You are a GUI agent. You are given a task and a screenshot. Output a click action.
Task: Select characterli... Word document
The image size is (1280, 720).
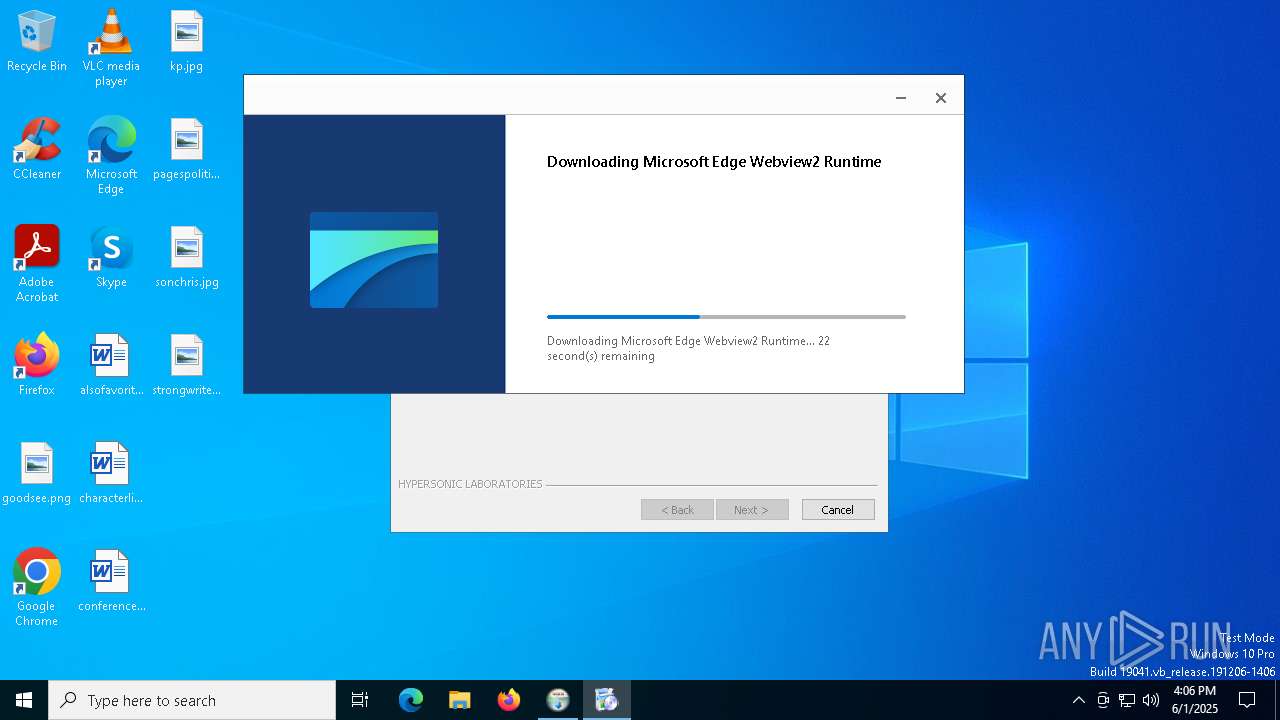[111, 474]
